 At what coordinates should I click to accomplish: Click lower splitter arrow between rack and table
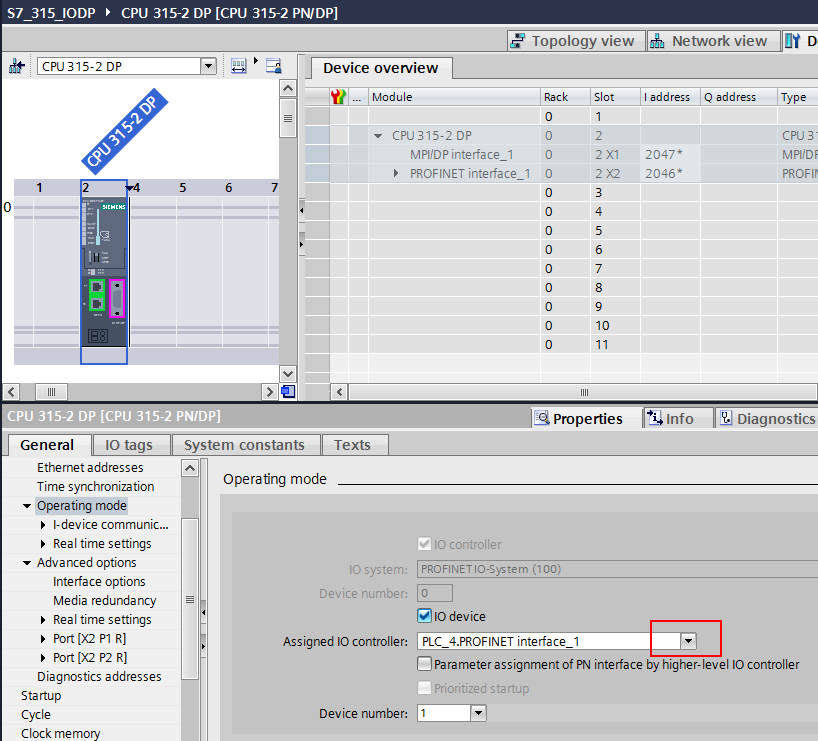[x=302, y=244]
